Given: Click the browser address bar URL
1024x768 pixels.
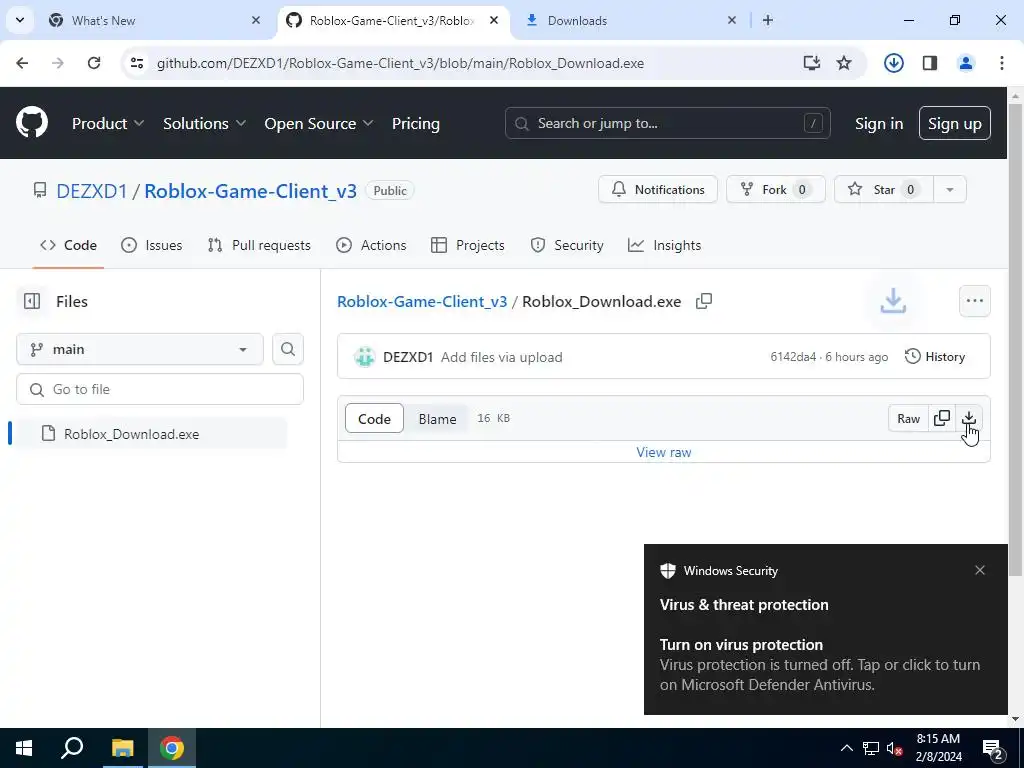Looking at the screenshot, I should tap(400, 63).
